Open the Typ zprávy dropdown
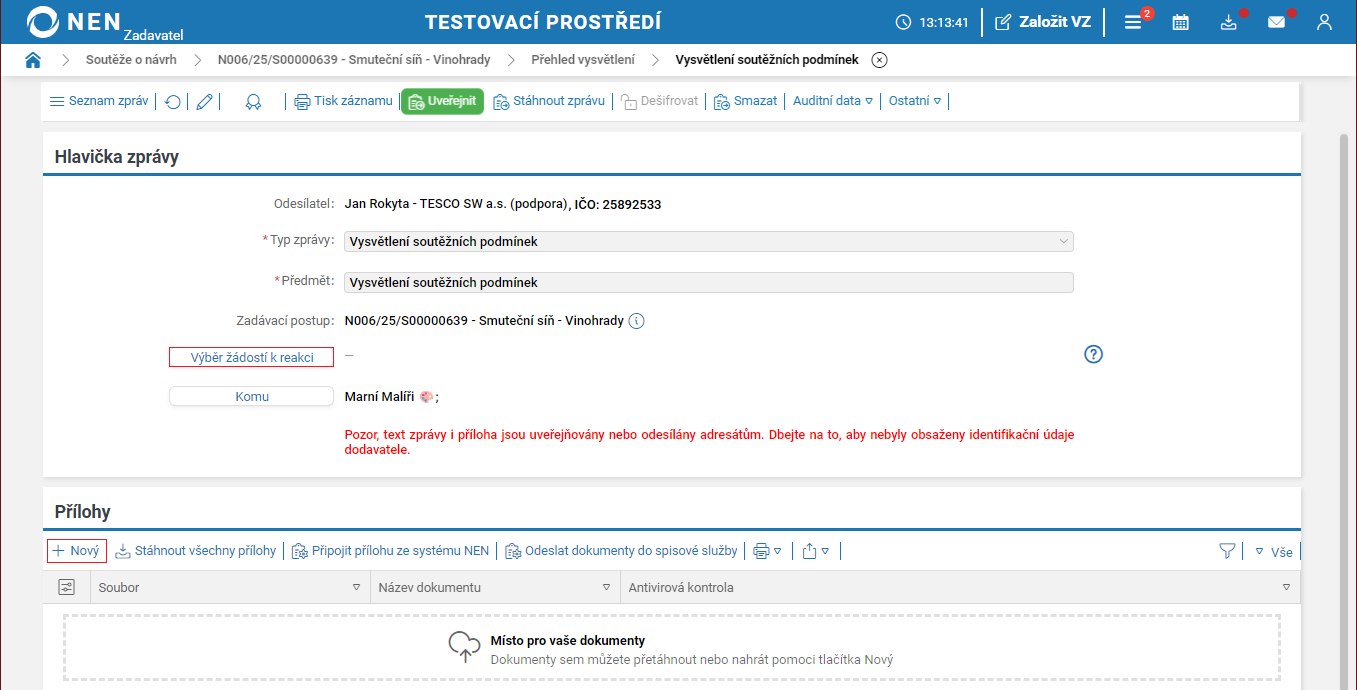 tap(708, 241)
